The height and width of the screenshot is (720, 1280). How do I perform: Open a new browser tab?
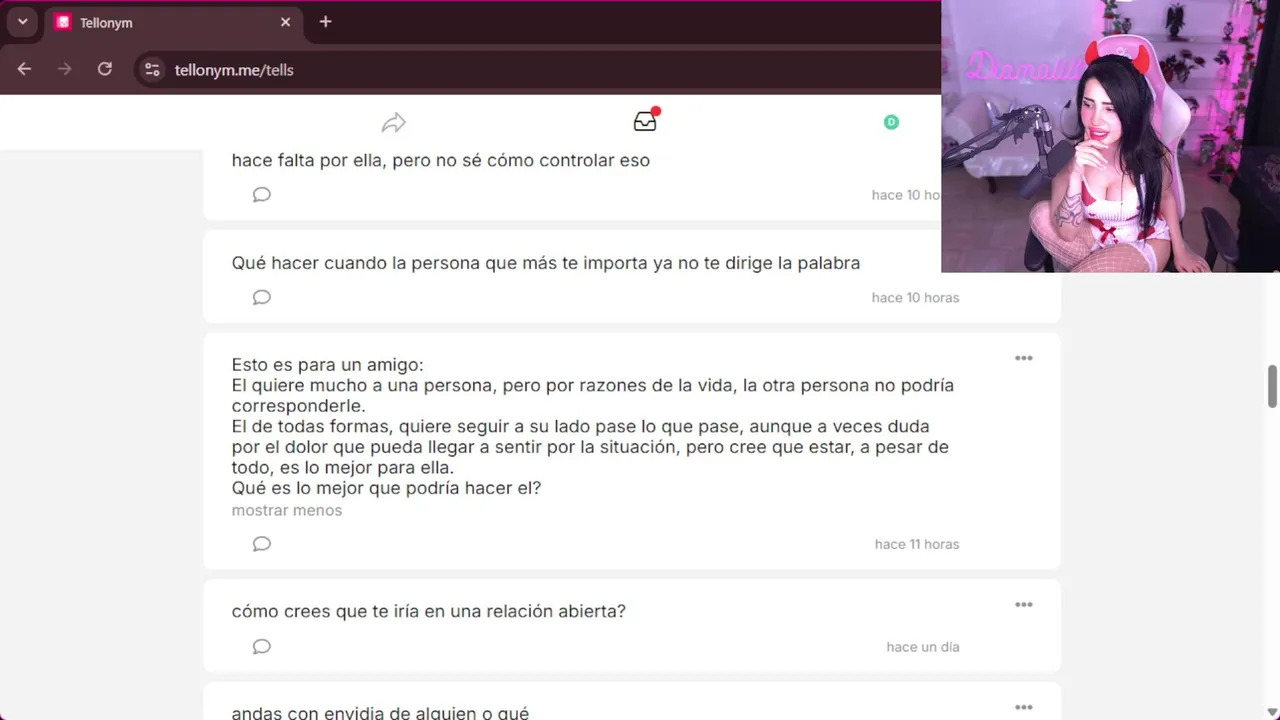point(325,22)
